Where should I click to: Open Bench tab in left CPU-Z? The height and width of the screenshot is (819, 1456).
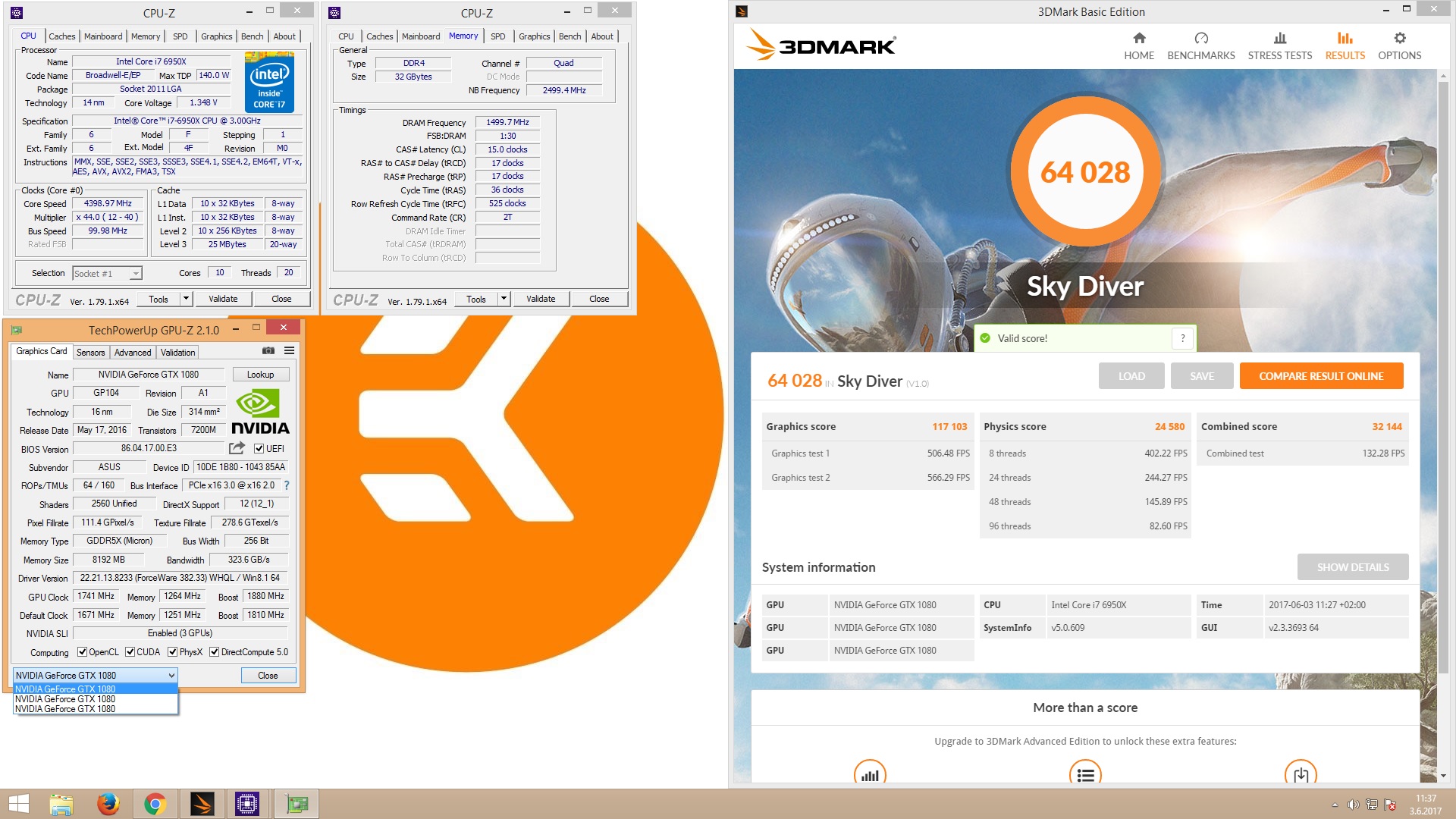[252, 36]
